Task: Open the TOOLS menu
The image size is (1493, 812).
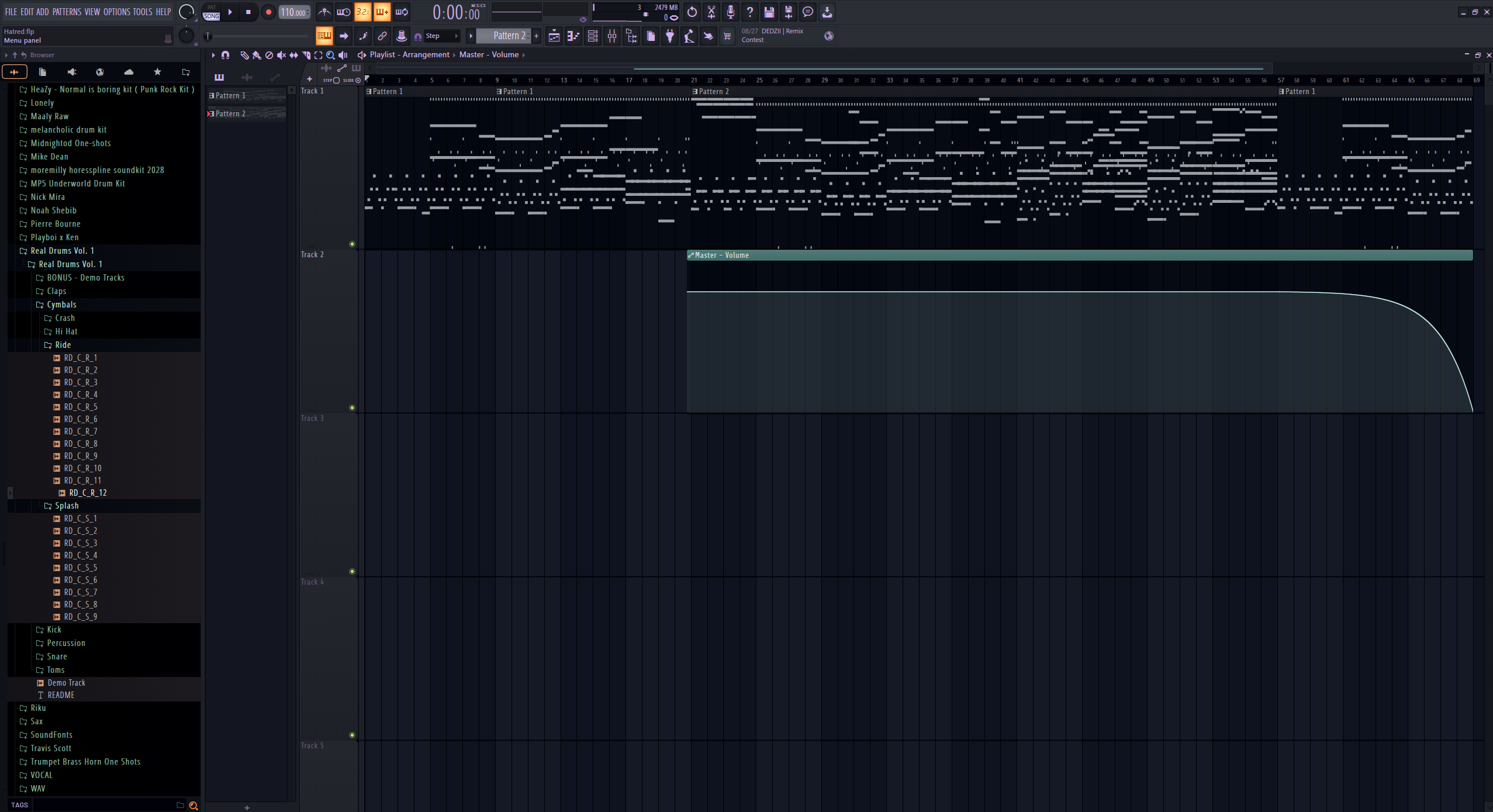Action: pos(142,12)
